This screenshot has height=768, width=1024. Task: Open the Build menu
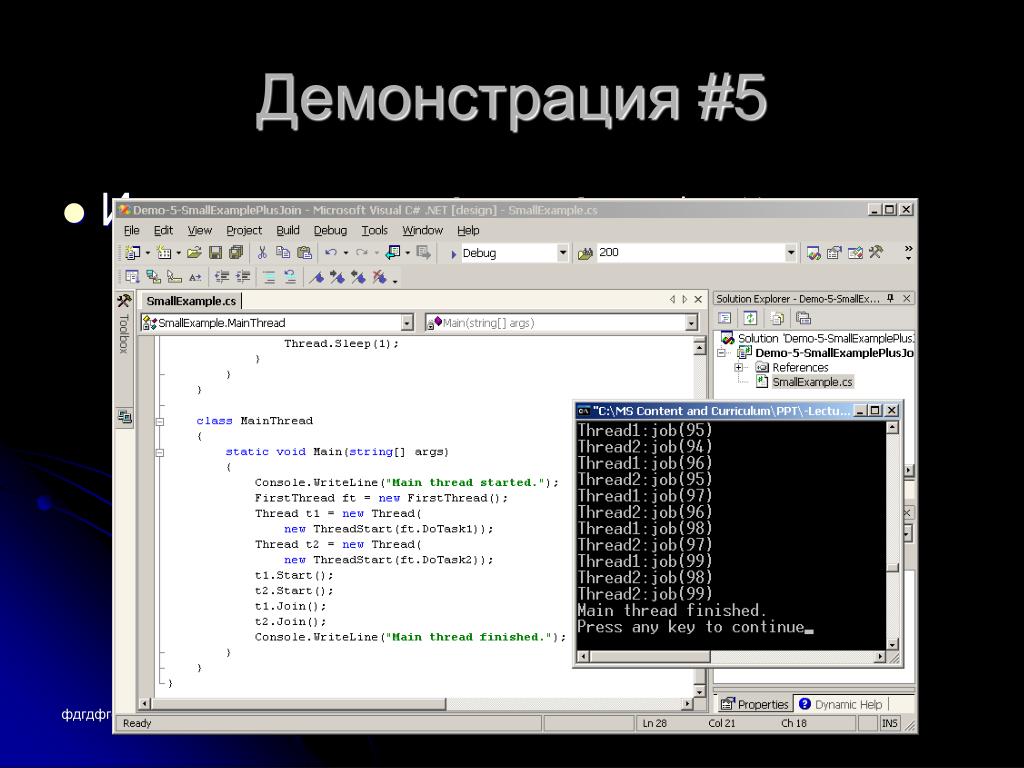coord(288,231)
